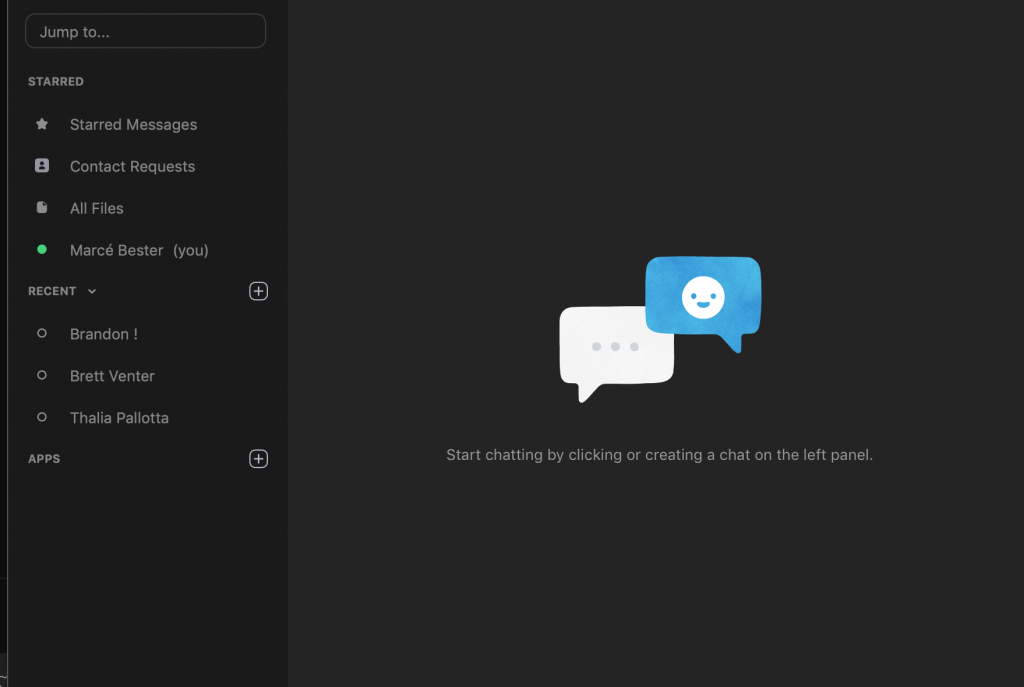Viewport: 1024px width, 687px height.
Task: Click into the Jump to... search field
Action: 145,31
